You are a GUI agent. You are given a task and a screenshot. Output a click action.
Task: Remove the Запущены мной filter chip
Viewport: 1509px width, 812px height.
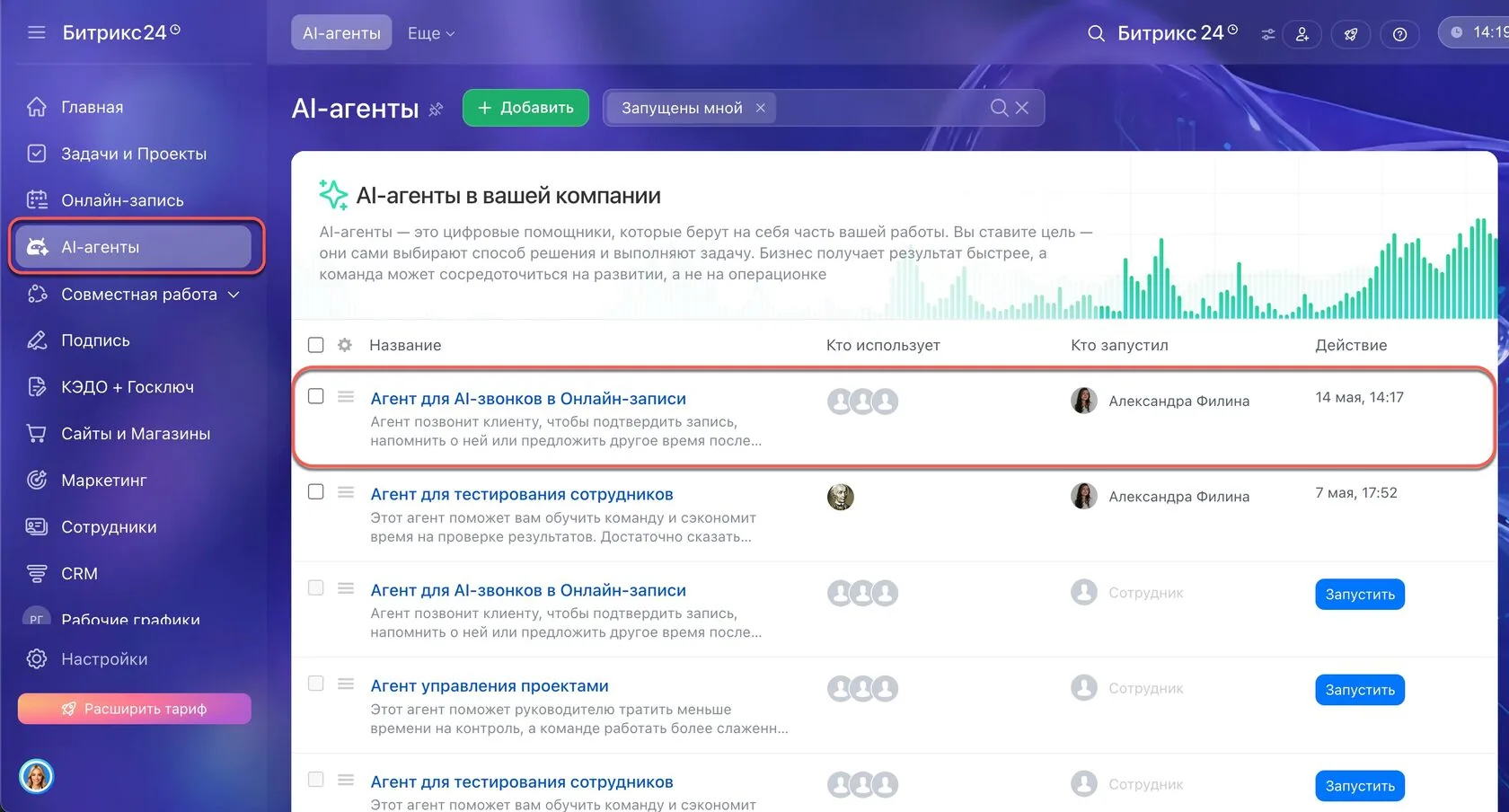coord(761,108)
